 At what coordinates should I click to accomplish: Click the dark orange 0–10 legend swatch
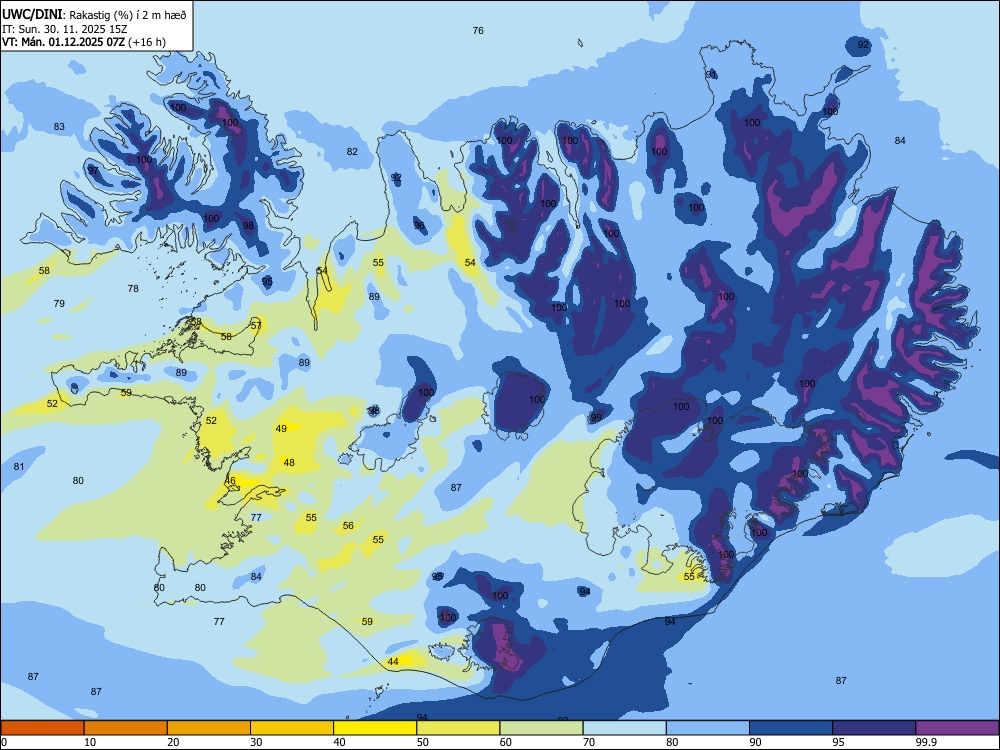pyautogui.click(x=42, y=728)
